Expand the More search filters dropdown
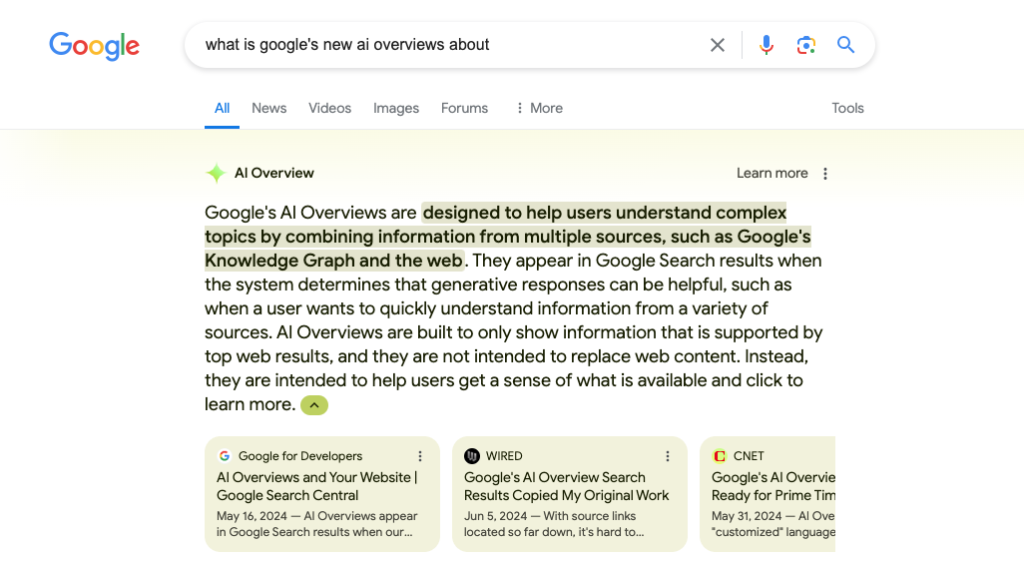The image size is (1024, 563). tap(538, 108)
